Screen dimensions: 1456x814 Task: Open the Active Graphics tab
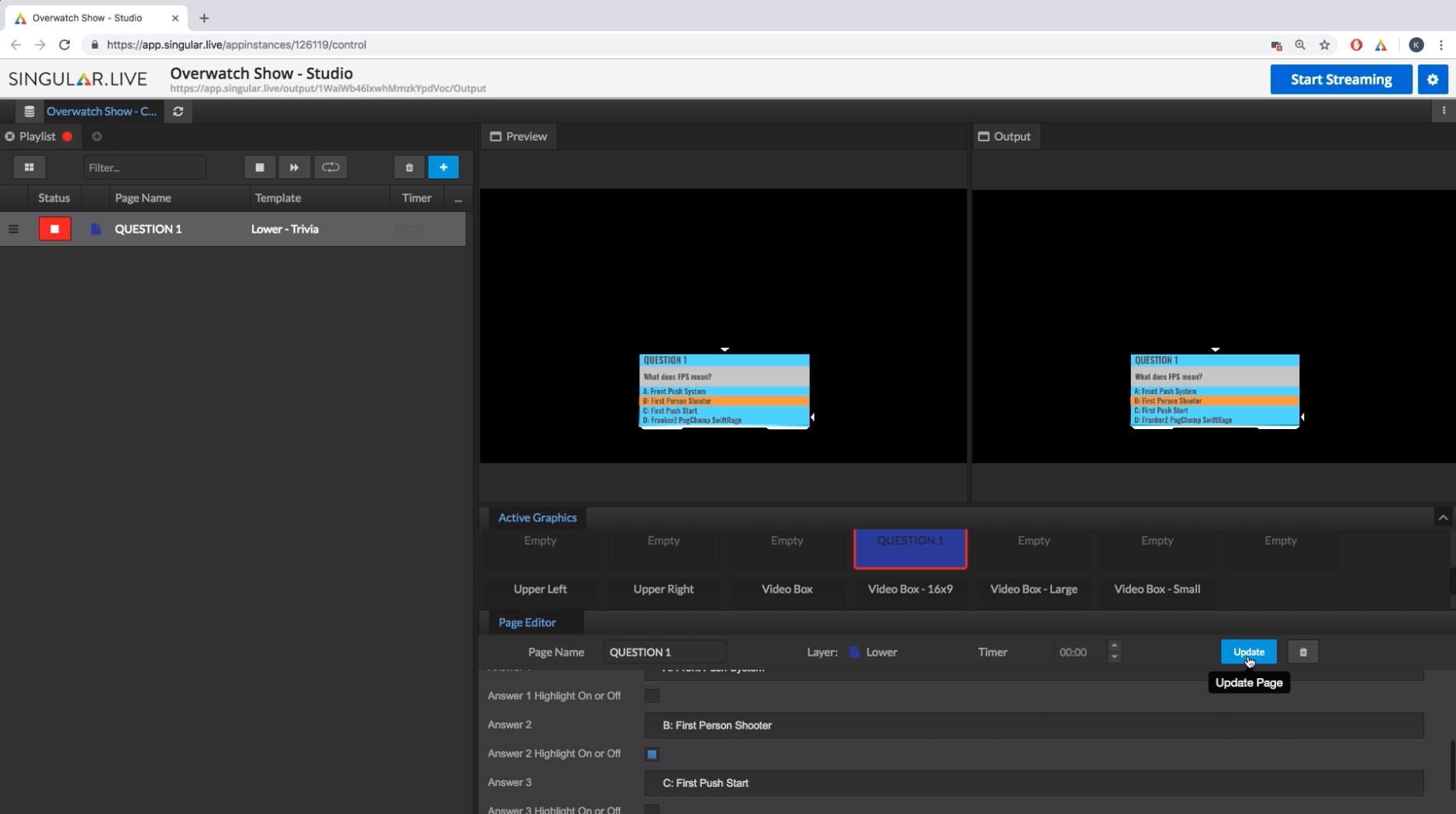point(537,518)
